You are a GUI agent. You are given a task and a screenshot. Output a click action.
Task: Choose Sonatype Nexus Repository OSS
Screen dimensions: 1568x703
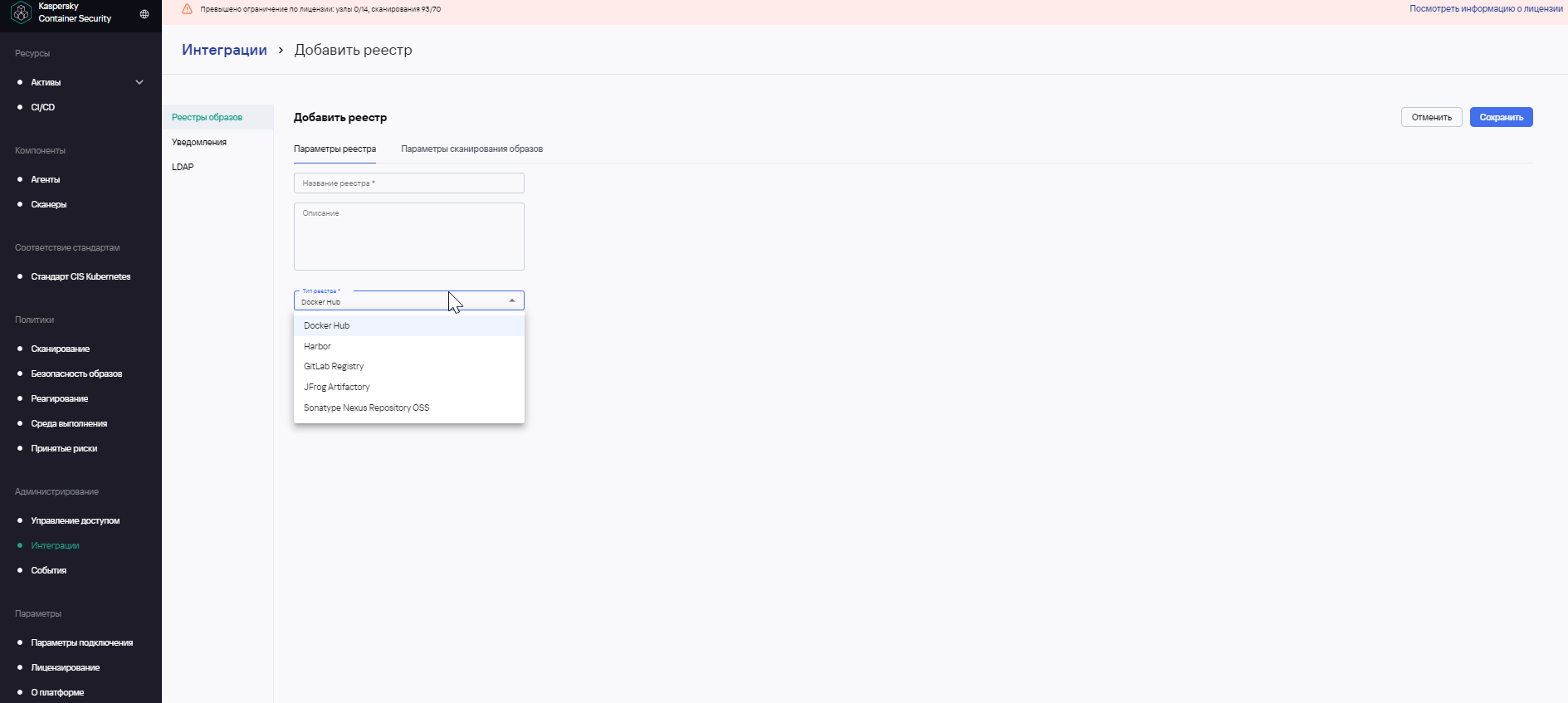point(409,408)
